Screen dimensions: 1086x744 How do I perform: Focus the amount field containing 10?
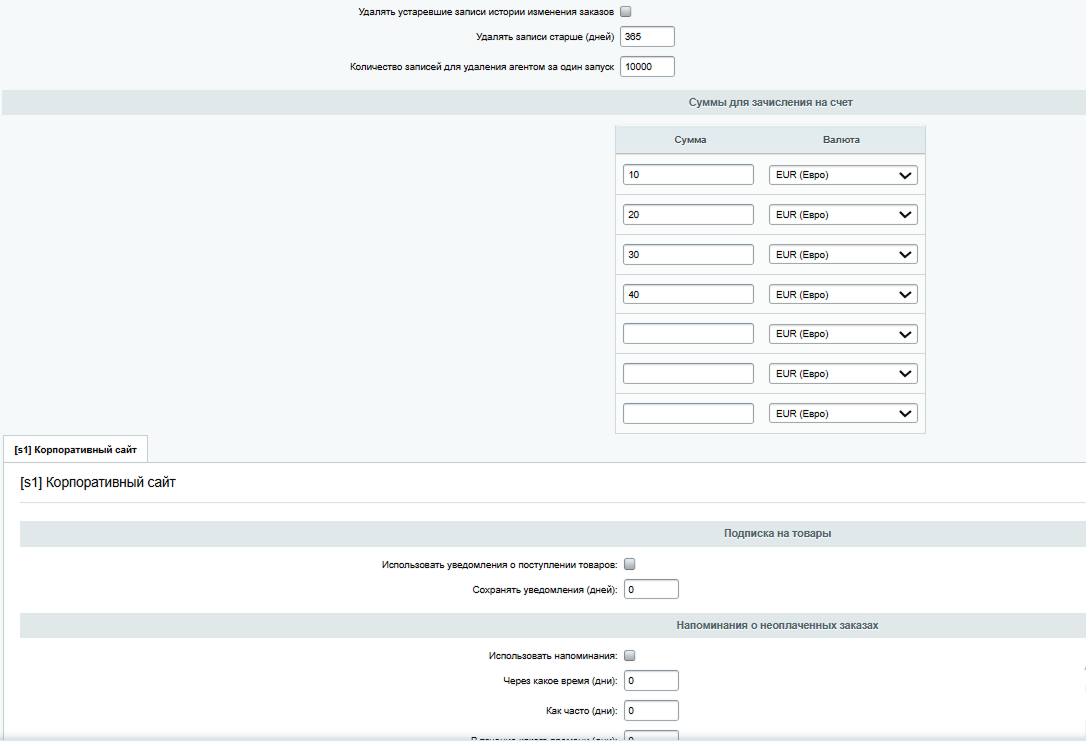point(688,175)
